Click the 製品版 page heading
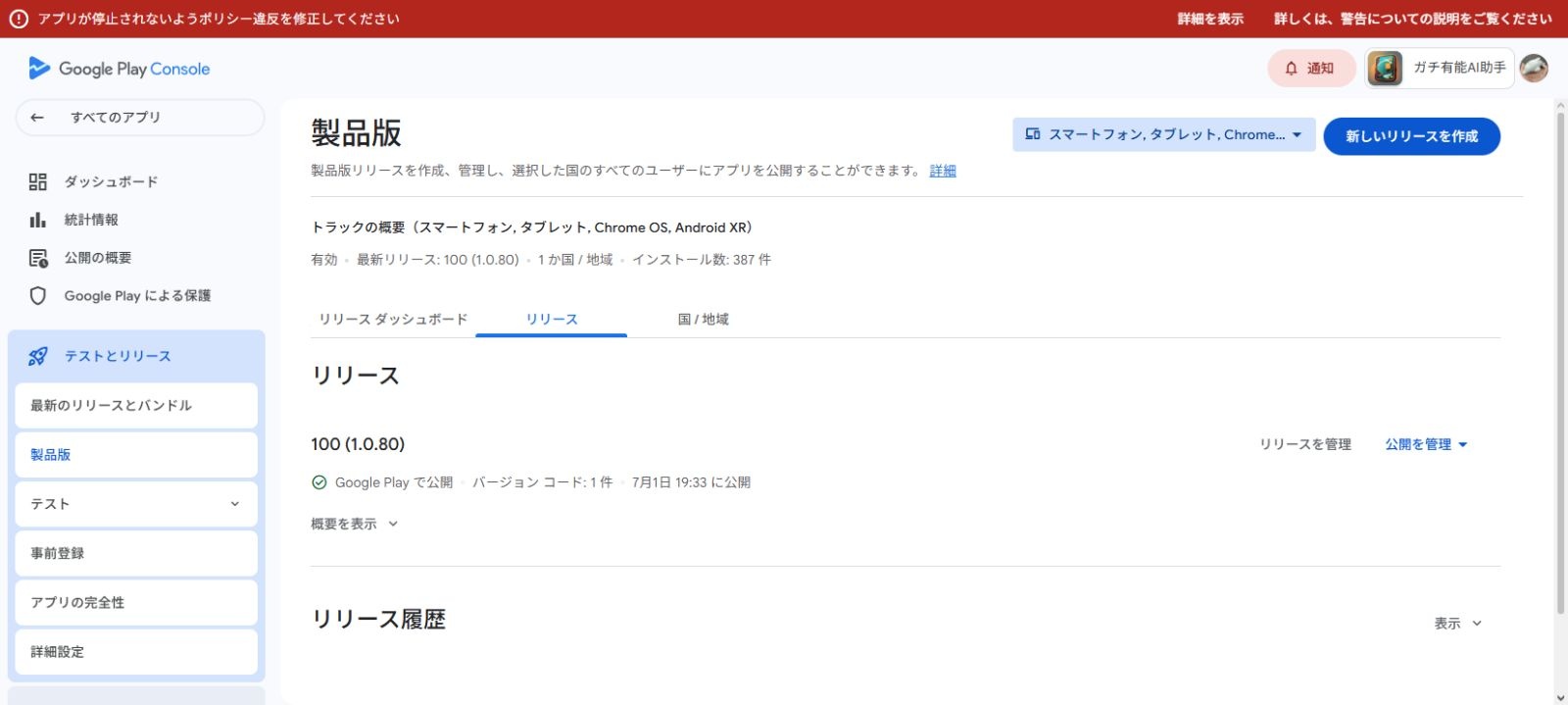 pos(357,133)
